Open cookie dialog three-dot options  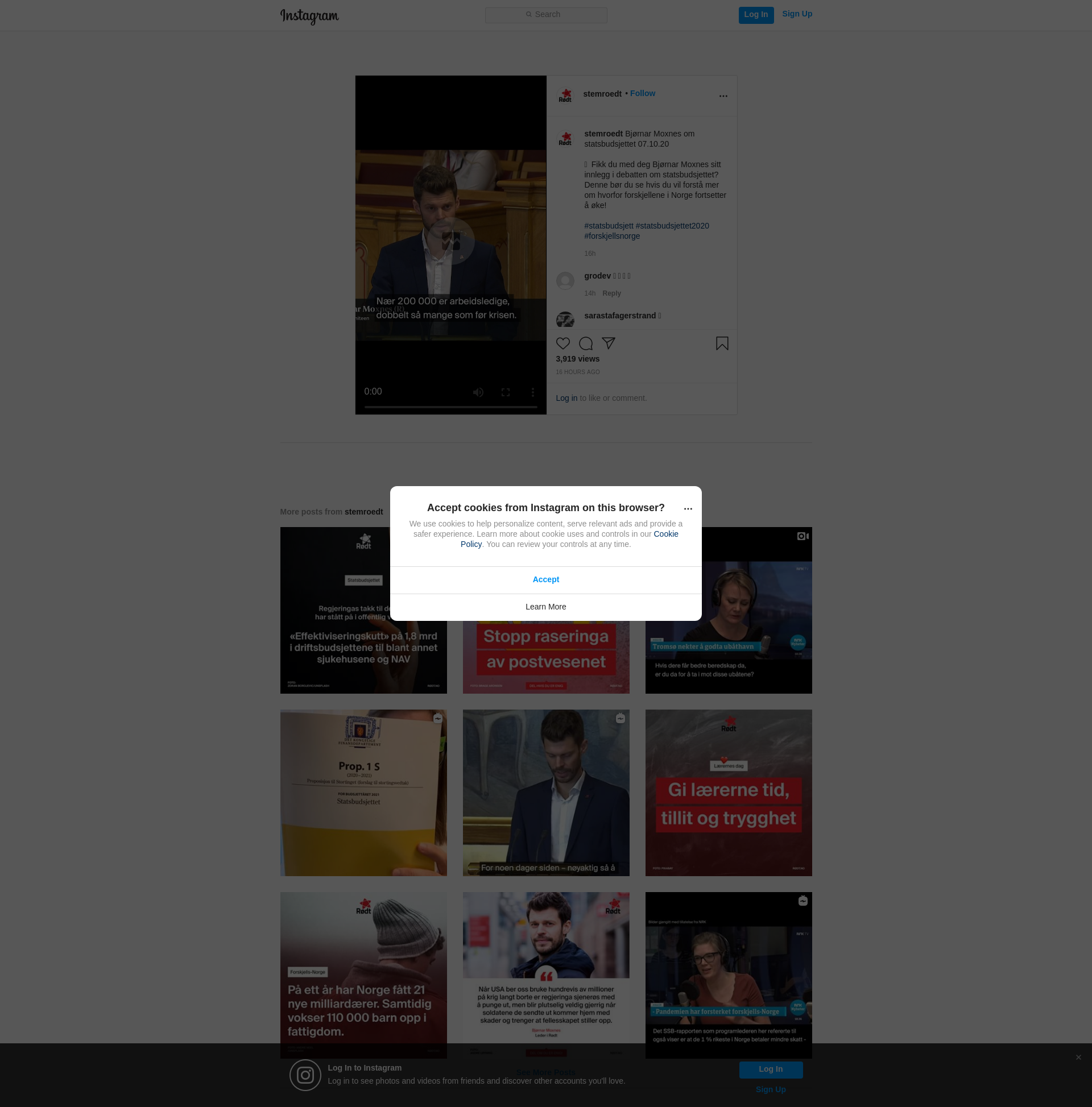coord(688,509)
